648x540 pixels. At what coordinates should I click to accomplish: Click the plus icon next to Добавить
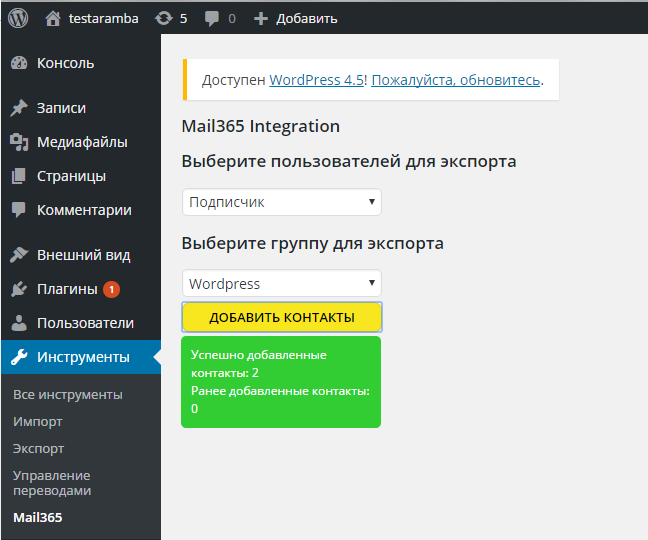(261, 19)
